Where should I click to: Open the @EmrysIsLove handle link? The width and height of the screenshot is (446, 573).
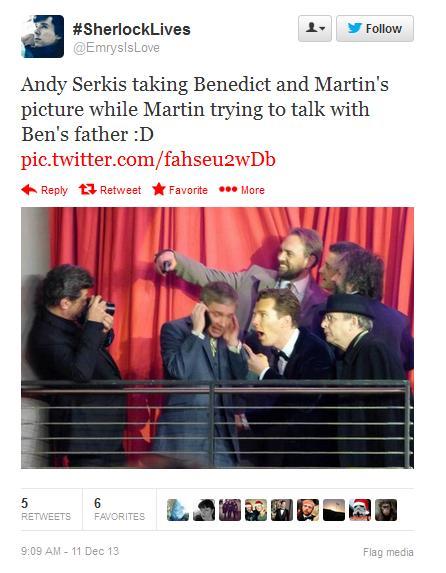[x=116, y=48]
